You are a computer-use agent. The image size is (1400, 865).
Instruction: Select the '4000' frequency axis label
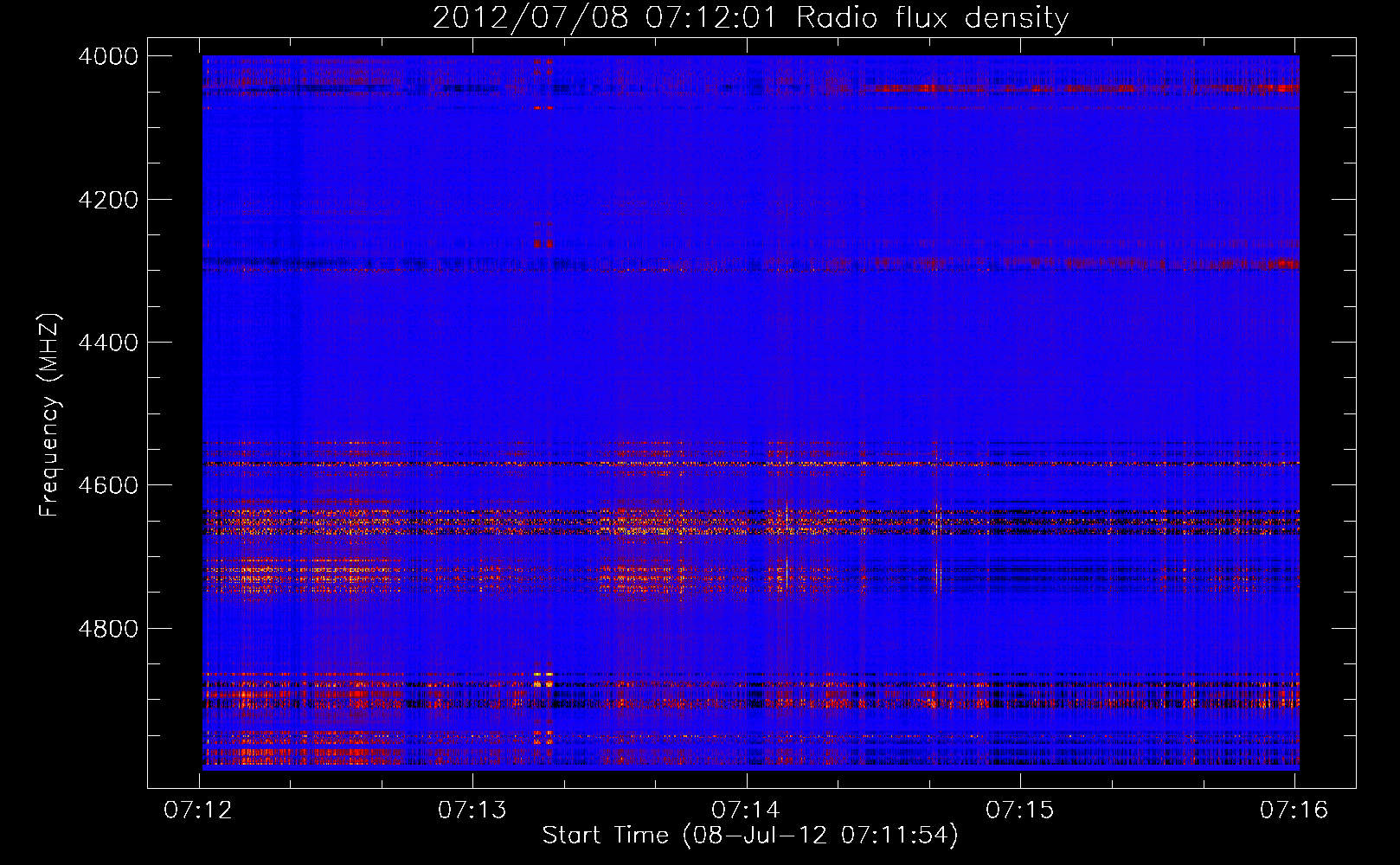click(108, 56)
